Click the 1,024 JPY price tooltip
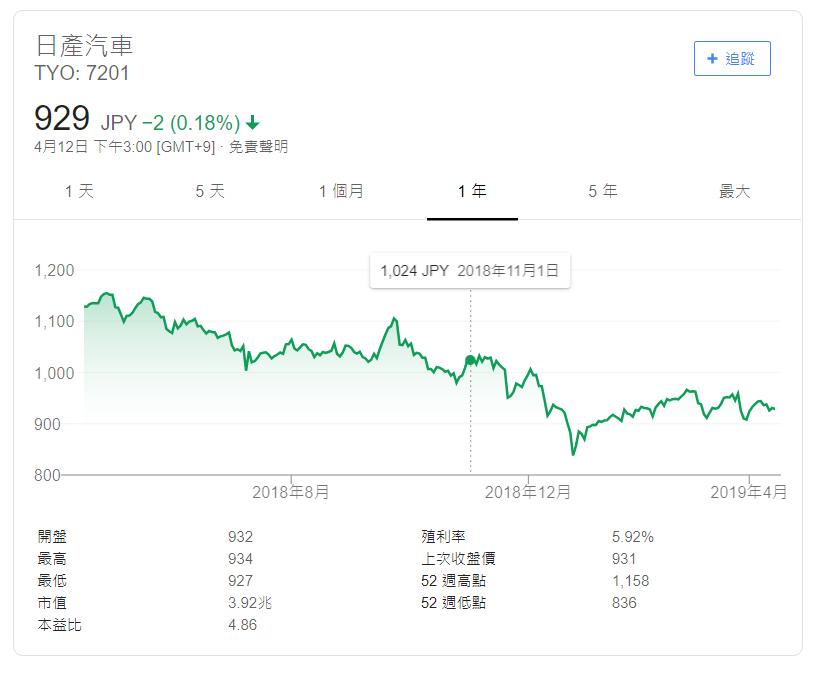The width and height of the screenshot is (832, 682). pyautogui.click(x=469, y=270)
